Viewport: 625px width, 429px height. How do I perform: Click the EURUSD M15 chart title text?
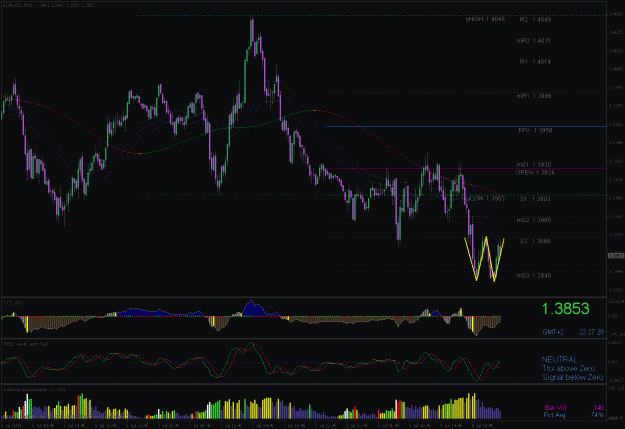(49, 5)
